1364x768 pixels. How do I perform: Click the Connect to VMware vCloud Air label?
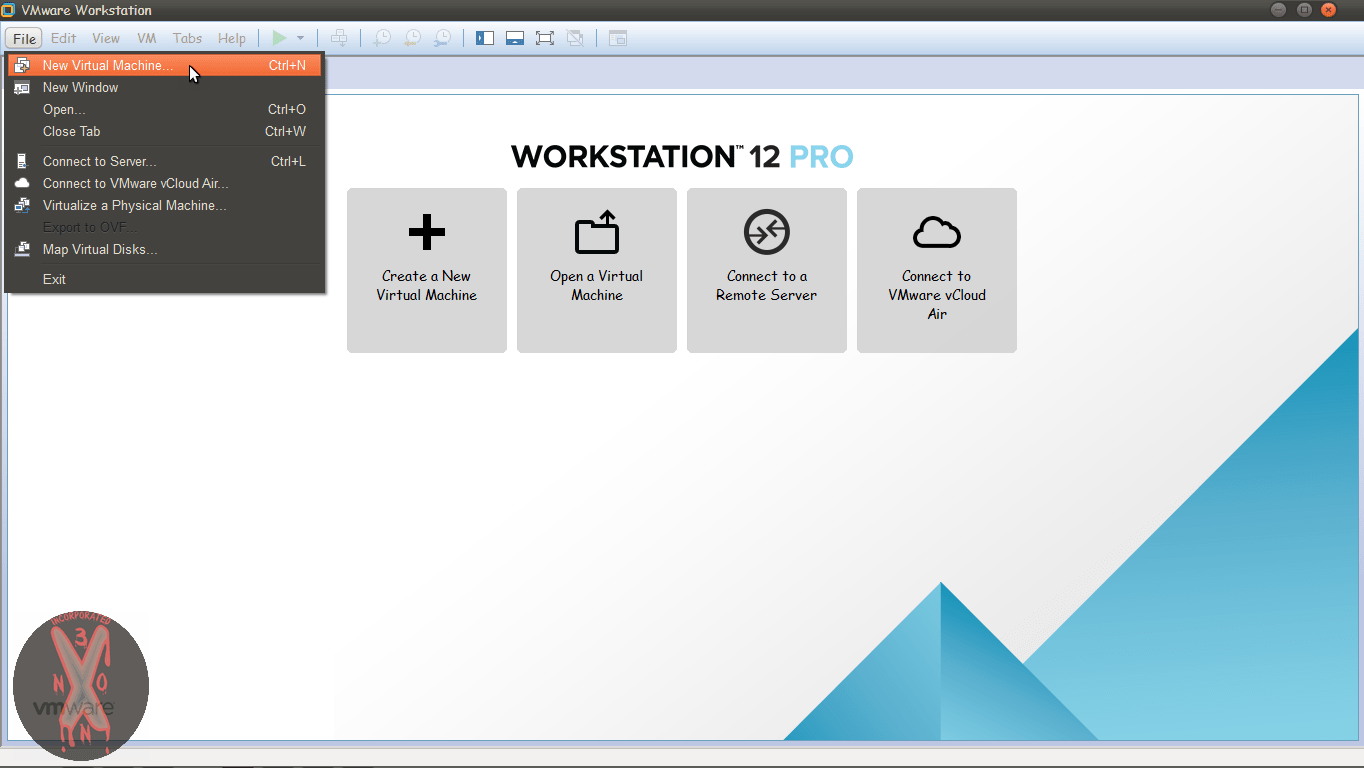(937, 295)
